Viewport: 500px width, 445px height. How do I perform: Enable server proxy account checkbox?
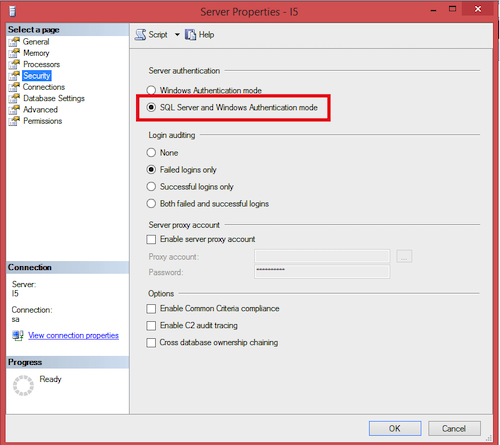click(x=151, y=239)
